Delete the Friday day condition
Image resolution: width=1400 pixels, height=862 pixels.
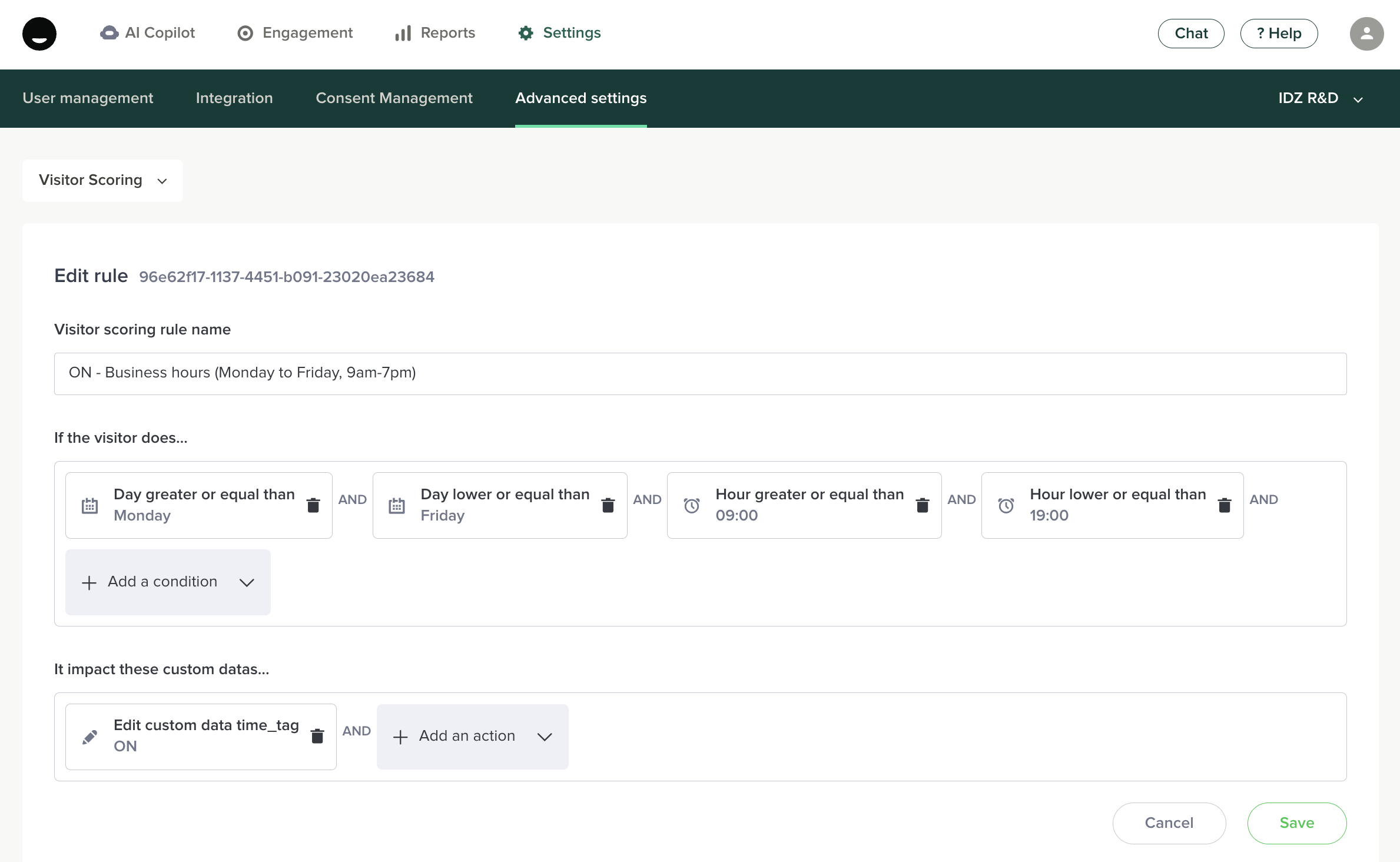pos(608,505)
